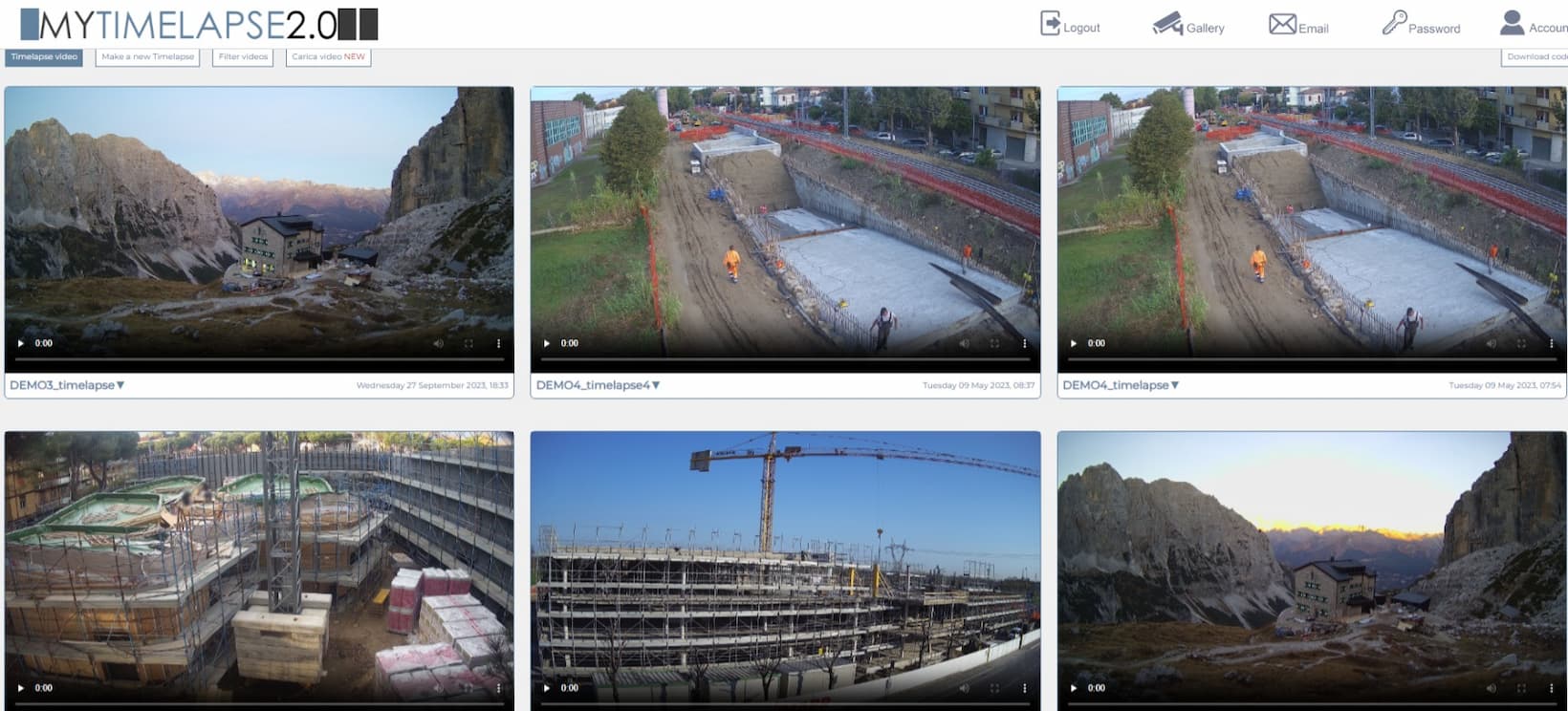Open more options on DEMO4_timelapse4 video

coord(1024,343)
